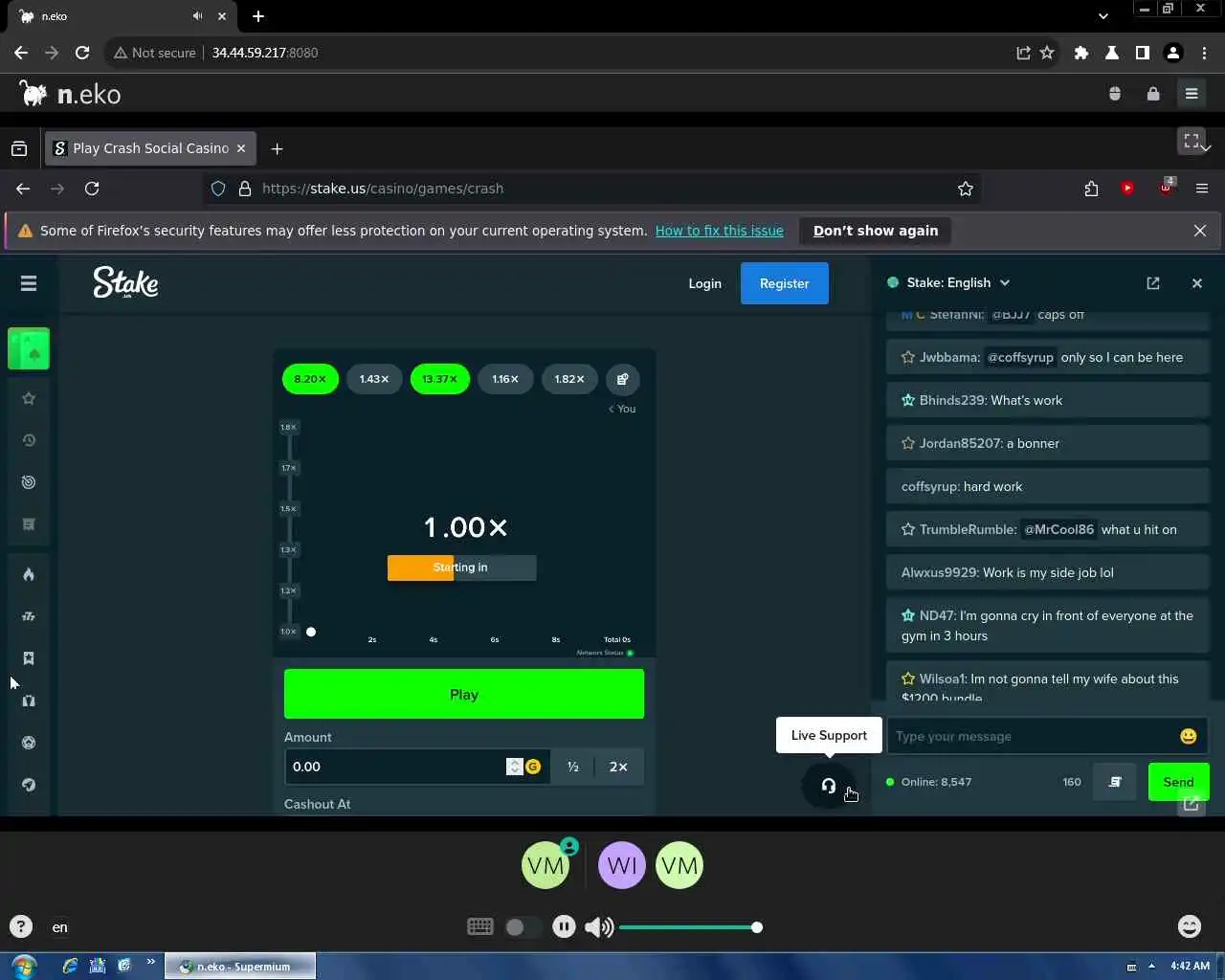Screen dimensions: 1225x980
Task: Open the Stake sidebar hamburger menu
Action: coord(29,283)
